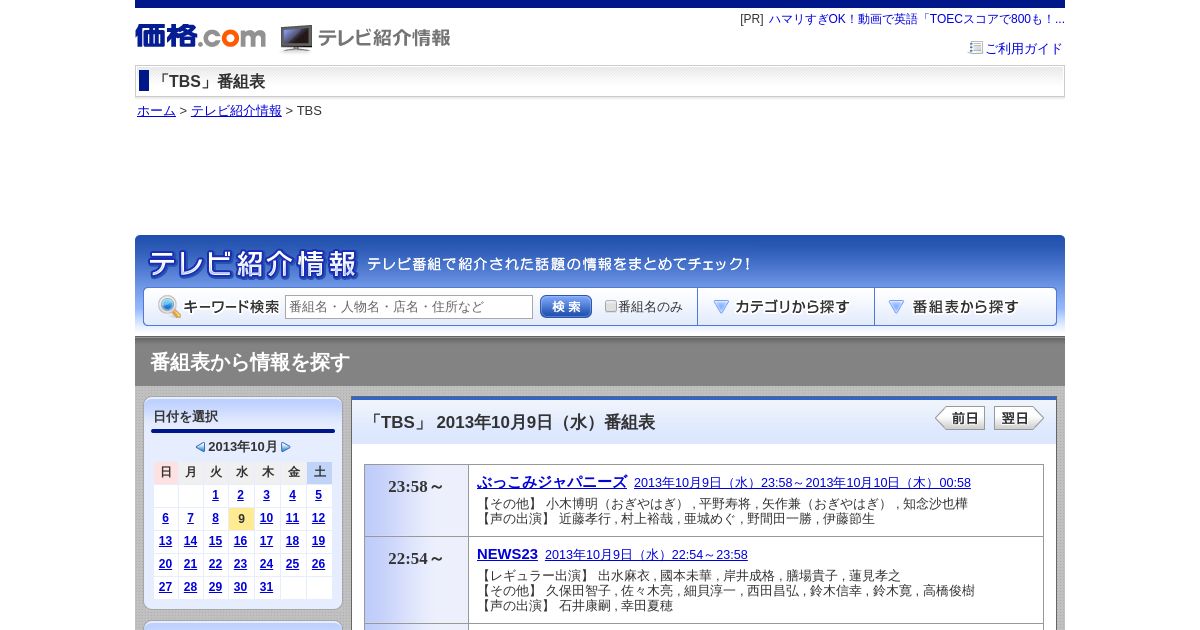Click the 23:58～ time cell
1200x630 pixels.
(416, 500)
